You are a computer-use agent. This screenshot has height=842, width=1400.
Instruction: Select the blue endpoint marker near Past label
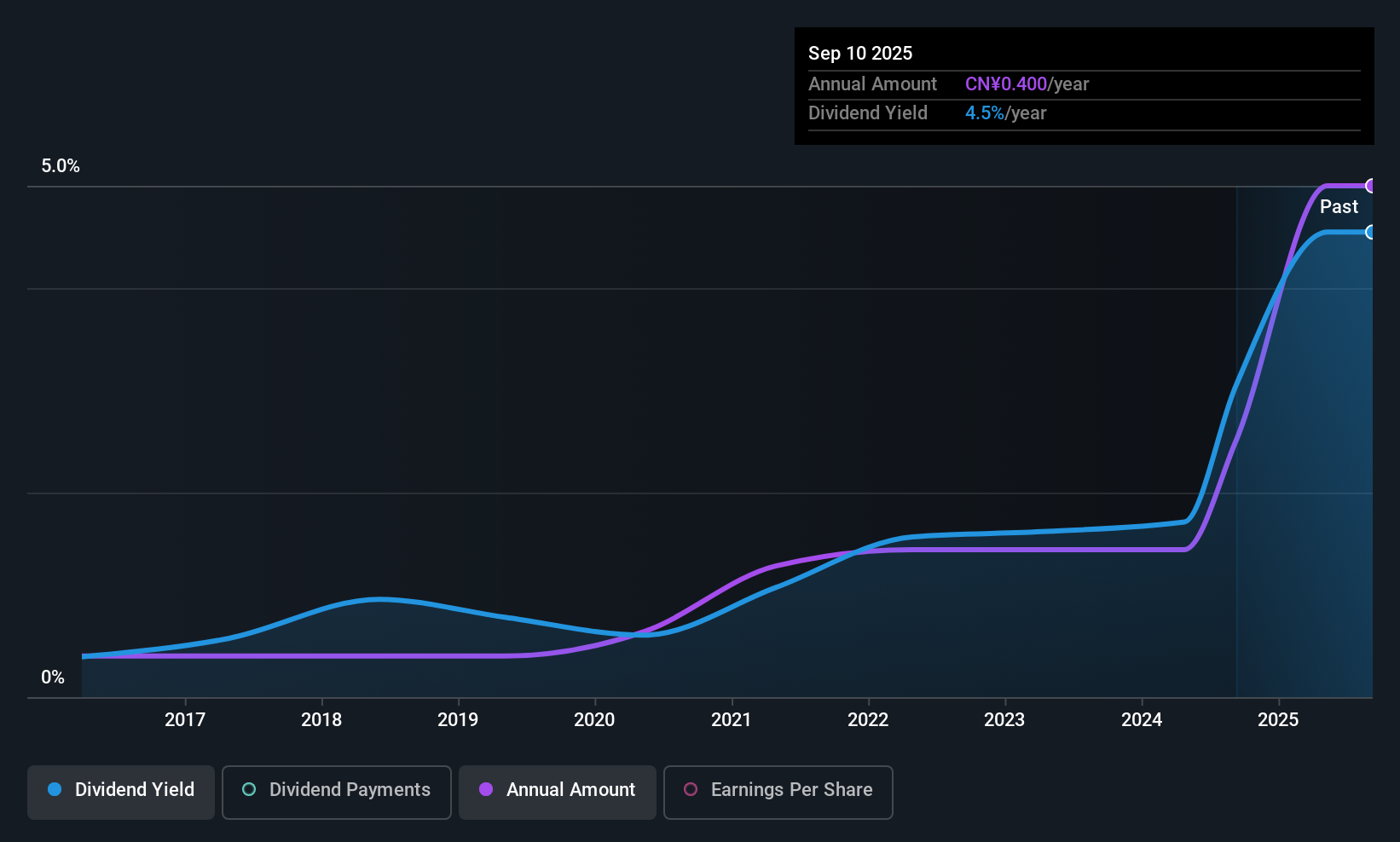[1371, 232]
